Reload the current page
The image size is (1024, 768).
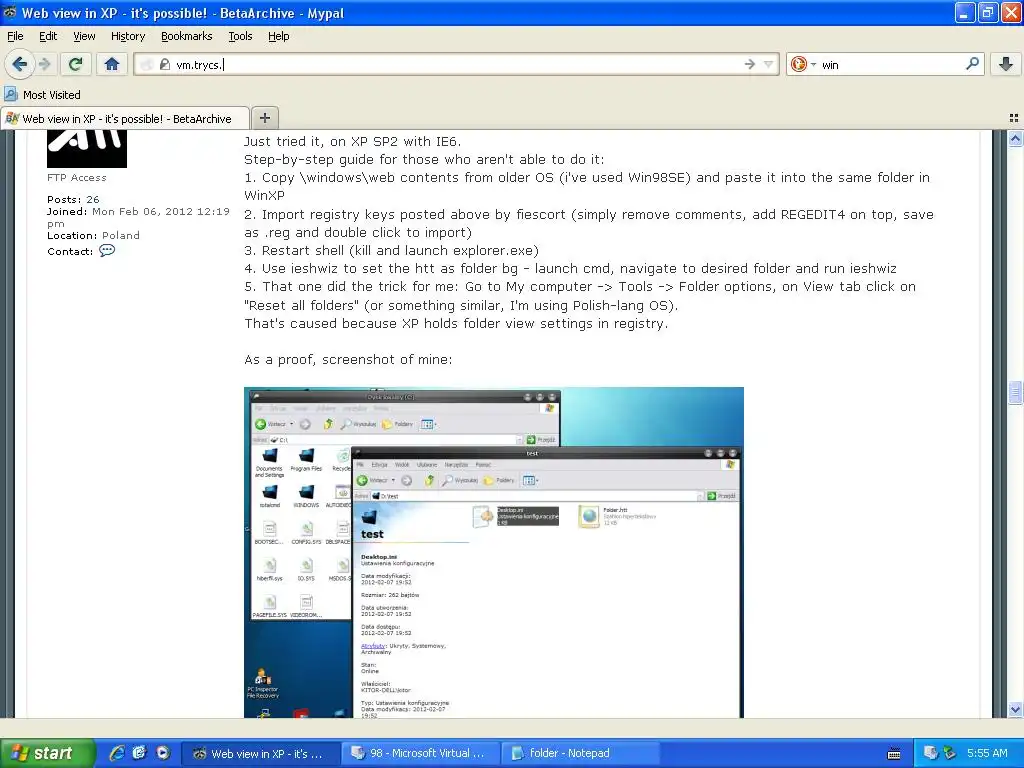(76, 64)
